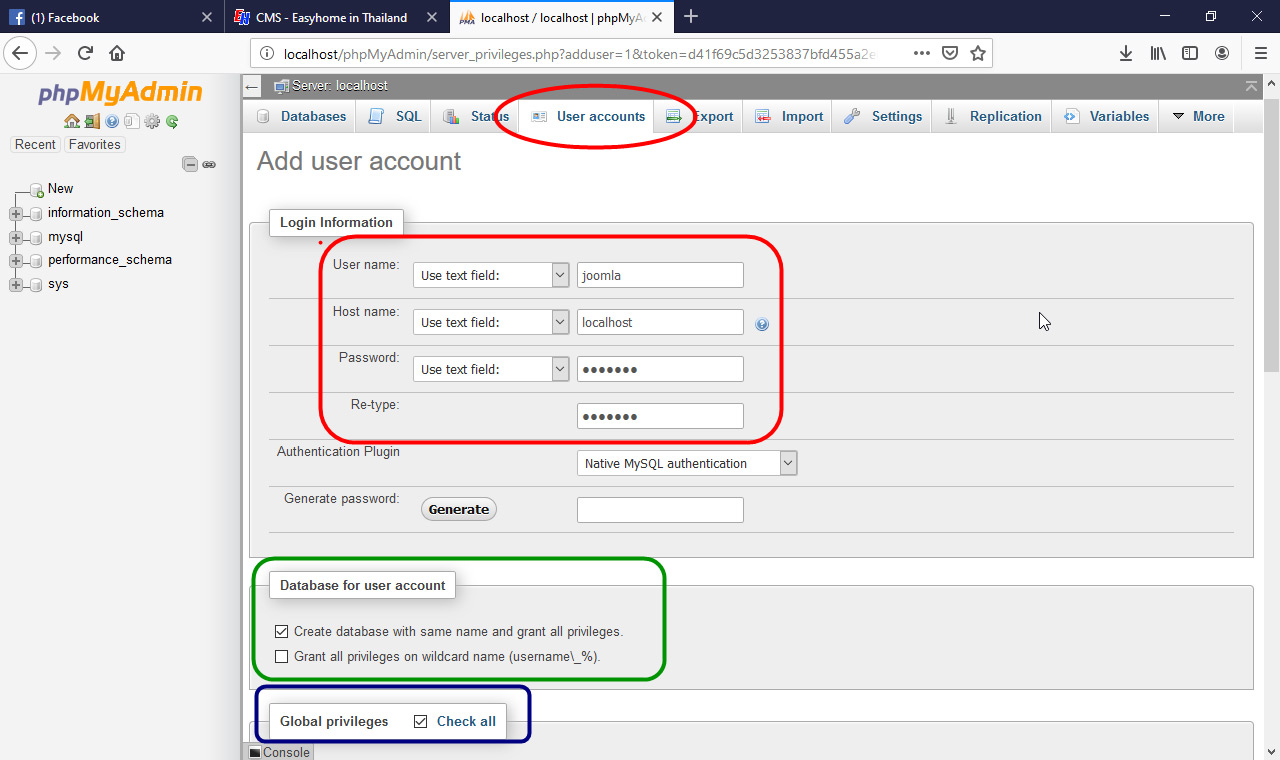Screen dimensions: 1280x760
Task: Open the settings gear icon under the logo
Action: click(151, 121)
